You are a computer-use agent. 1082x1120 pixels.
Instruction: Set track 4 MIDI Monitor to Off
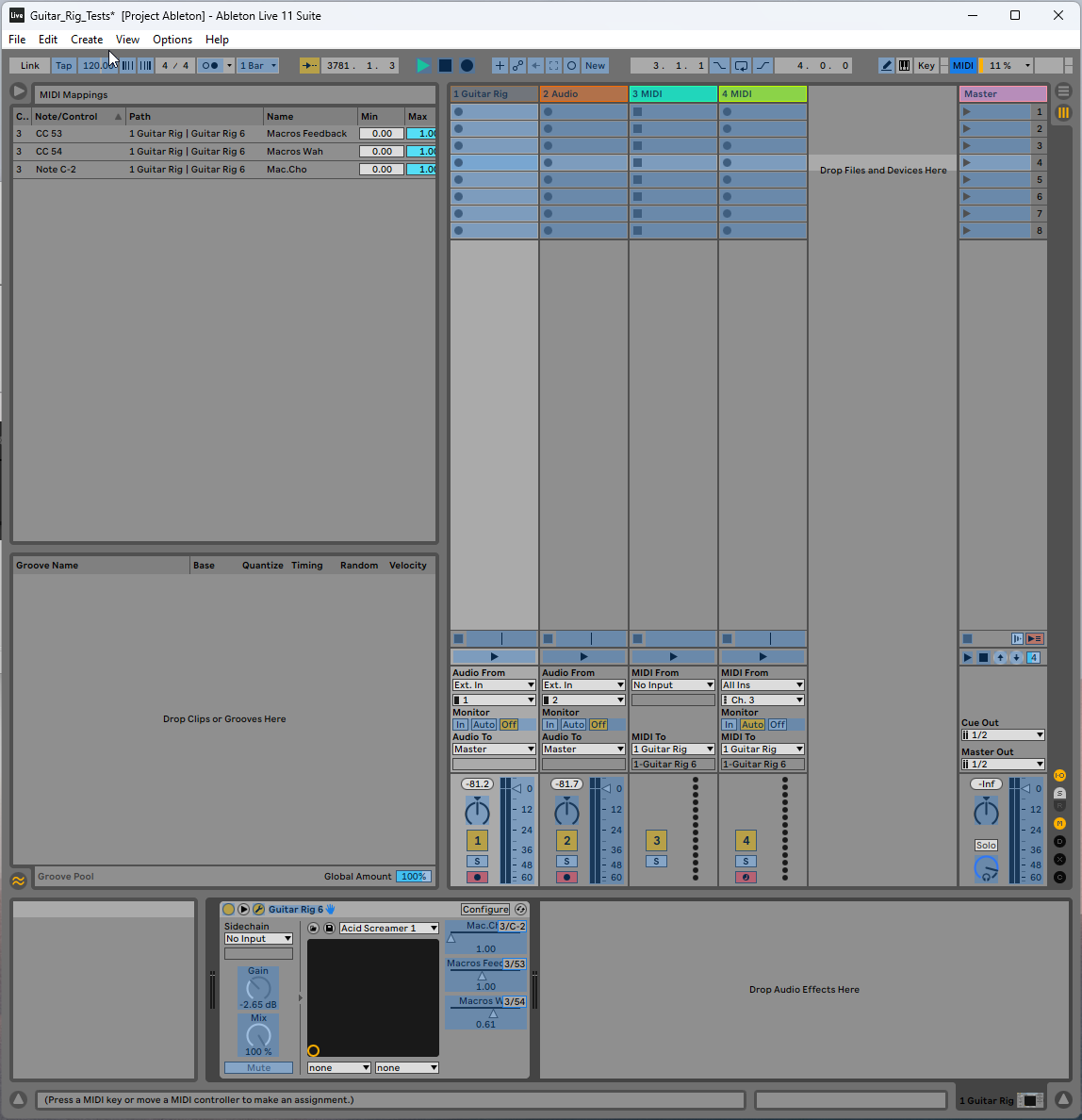(778, 724)
